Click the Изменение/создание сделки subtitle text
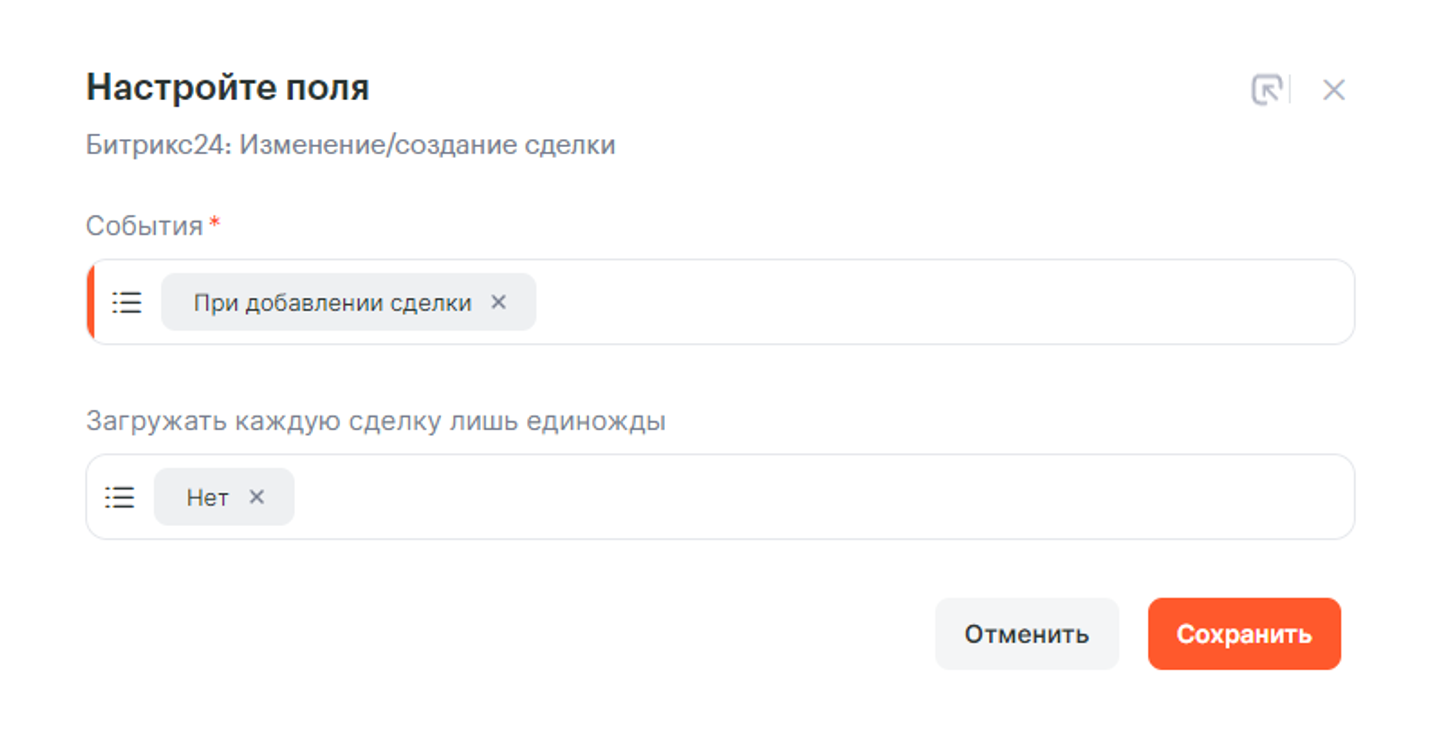This screenshot has height=734, width=1440. [x=427, y=145]
